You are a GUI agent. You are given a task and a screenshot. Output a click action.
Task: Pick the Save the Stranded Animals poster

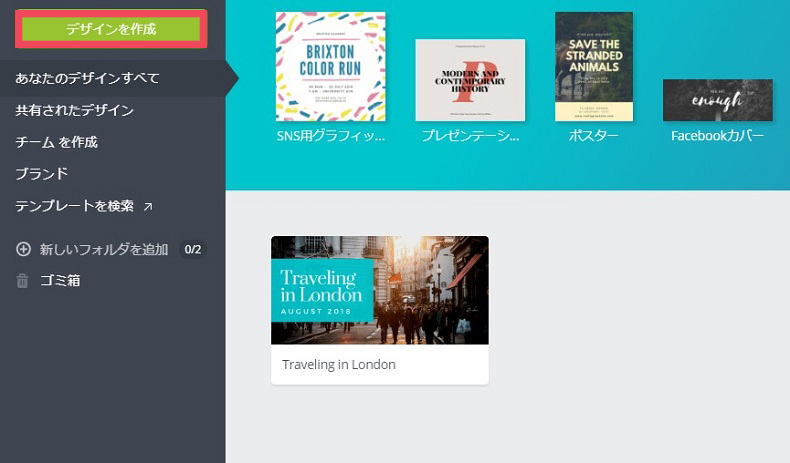pyautogui.click(x=594, y=66)
